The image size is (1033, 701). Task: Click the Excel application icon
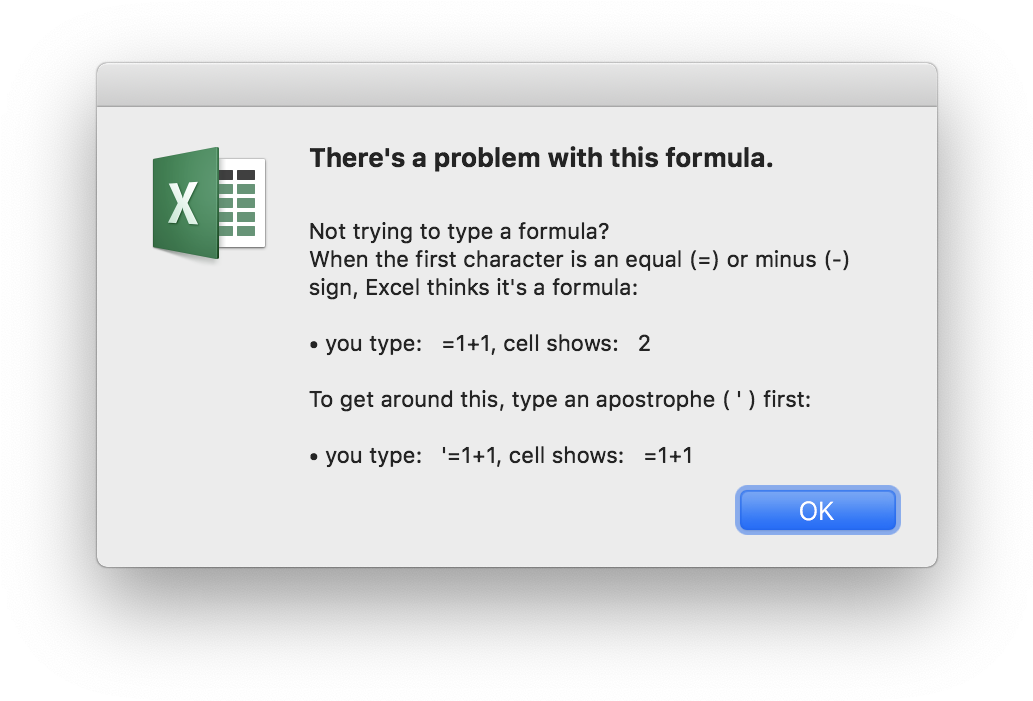tap(209, 203)
